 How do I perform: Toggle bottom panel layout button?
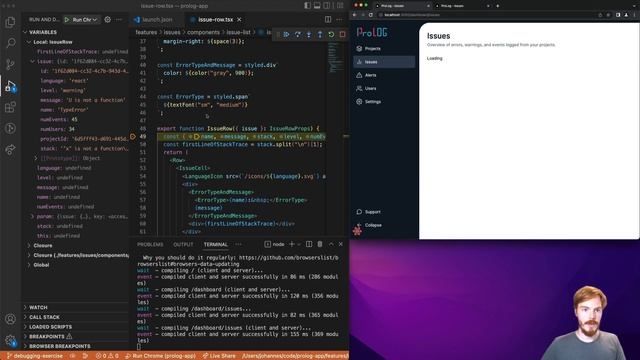[317, 6]
